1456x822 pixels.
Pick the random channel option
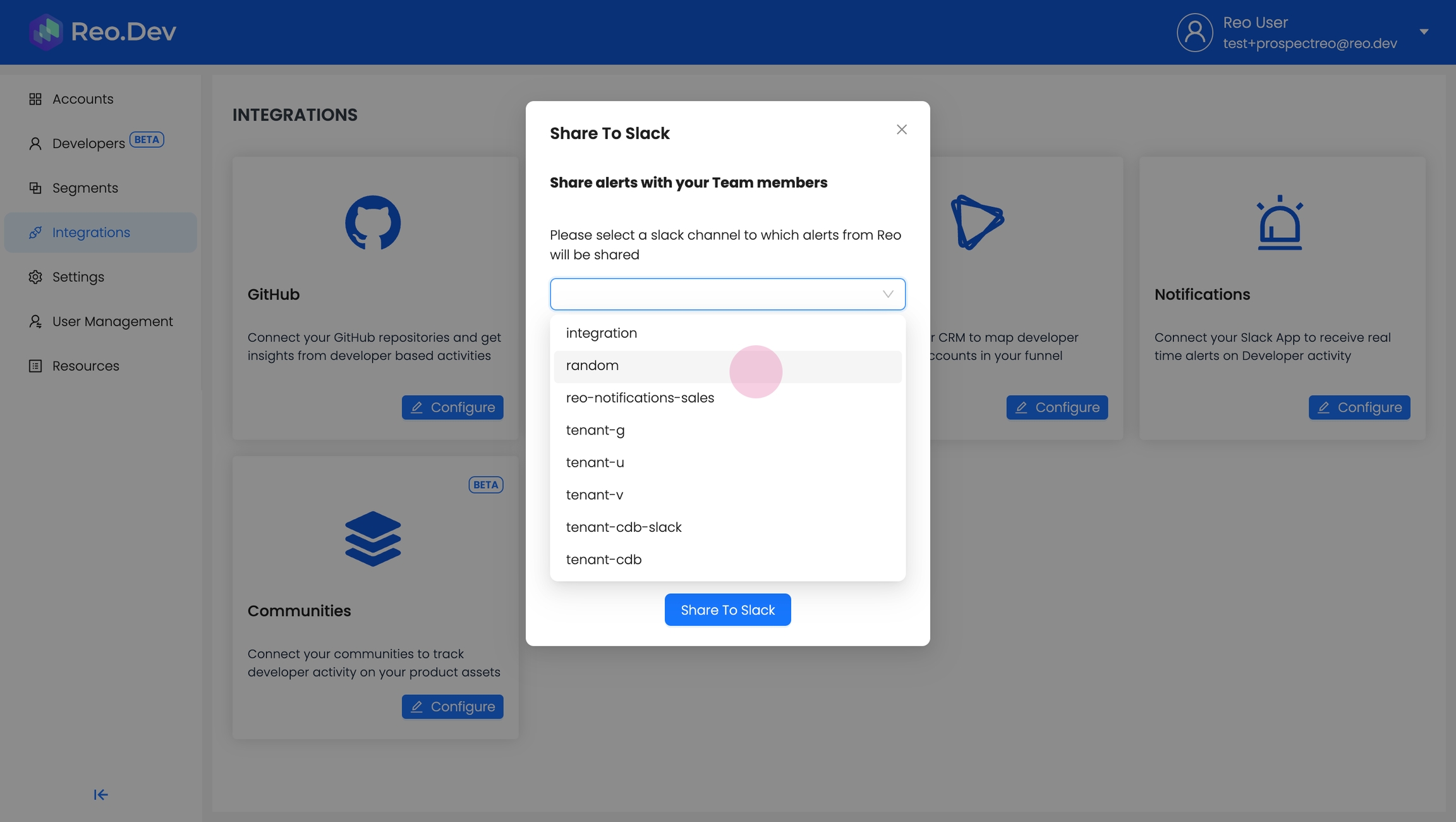point(592,365)
